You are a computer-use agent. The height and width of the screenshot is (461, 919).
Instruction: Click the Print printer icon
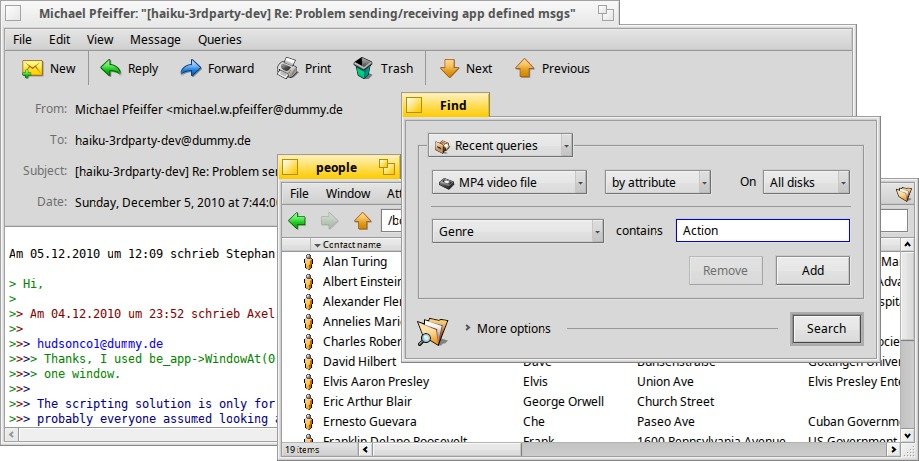[x=287, y=69]
